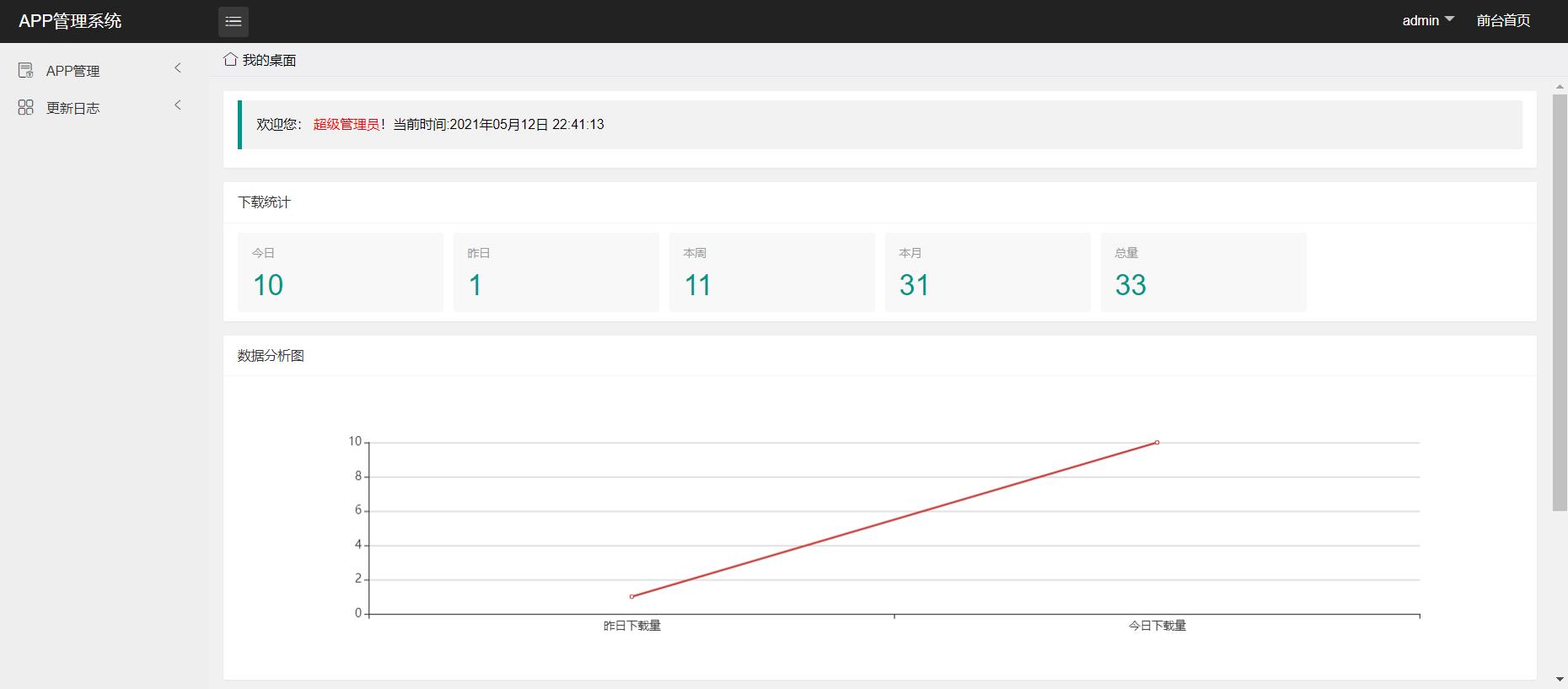
Task: Click the 本月 download statistics card
Action: coord(987,272)
